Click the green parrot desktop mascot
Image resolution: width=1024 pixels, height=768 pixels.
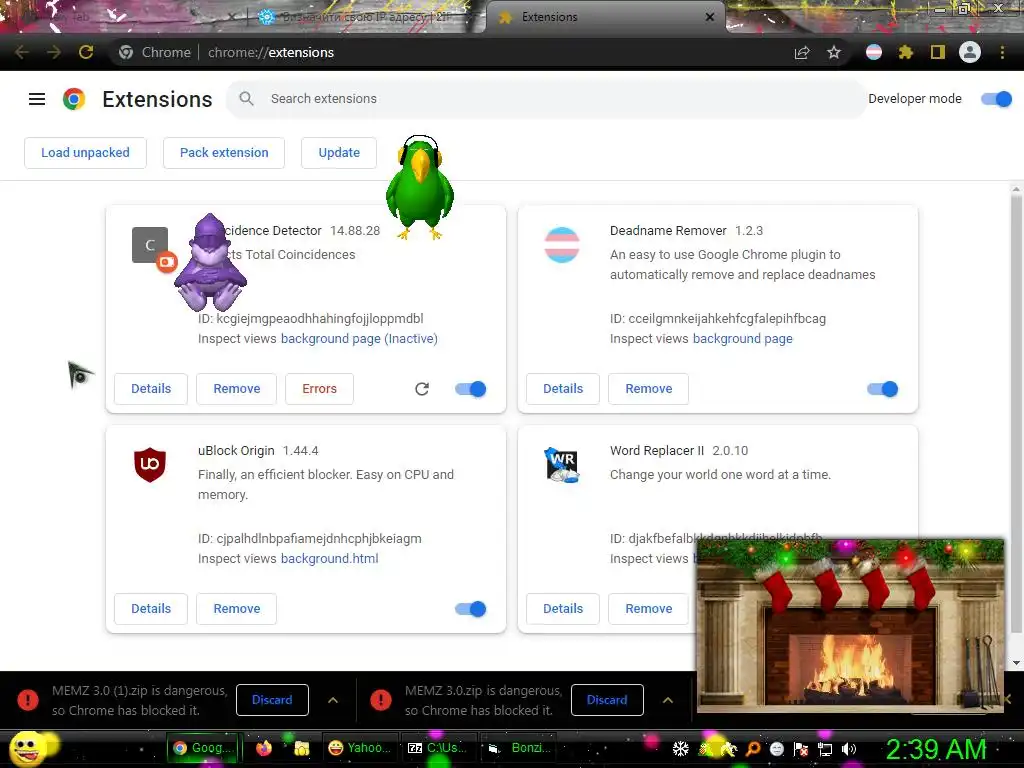point(419,188)
